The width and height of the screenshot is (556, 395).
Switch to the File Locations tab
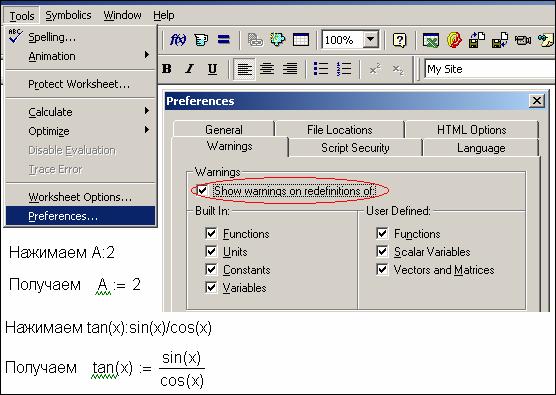pos(340,129)
